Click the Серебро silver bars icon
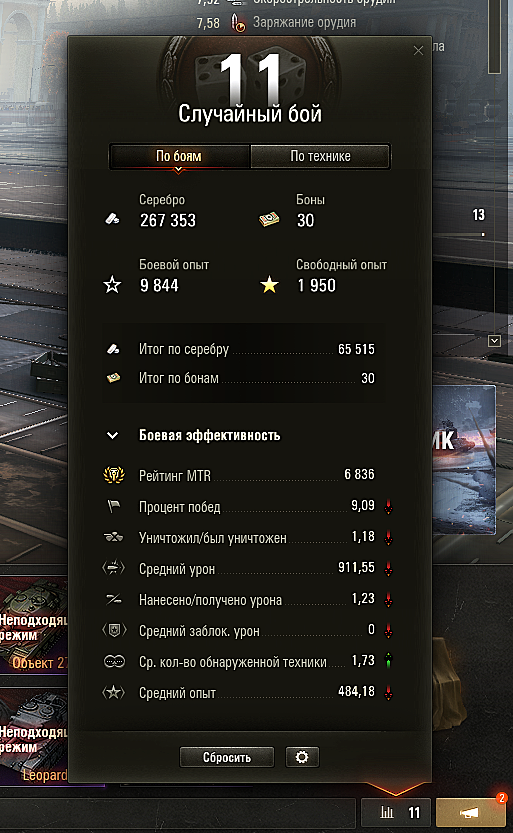Viewport: 513px width, 833px height. (x=113, y=219)
